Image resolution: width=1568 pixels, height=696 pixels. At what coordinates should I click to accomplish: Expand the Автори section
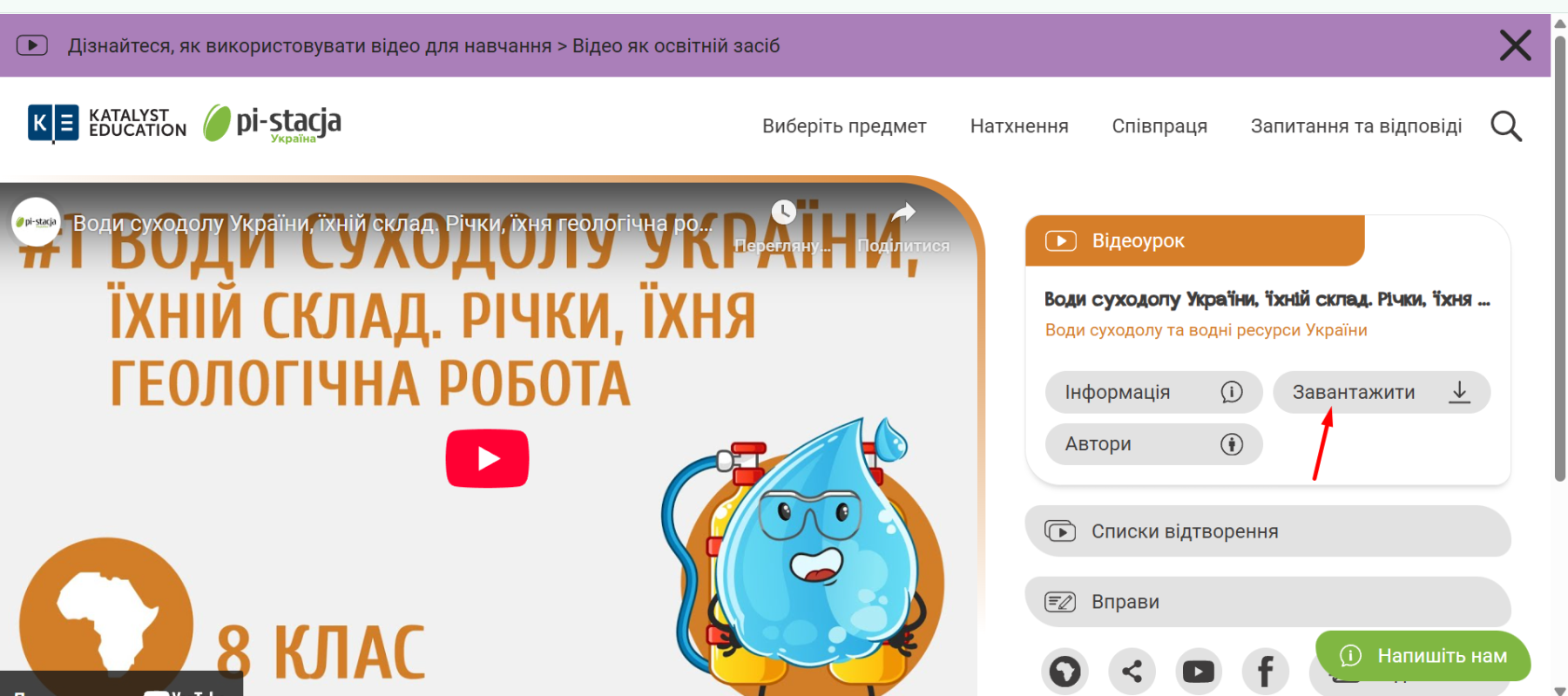point(1152,444)
